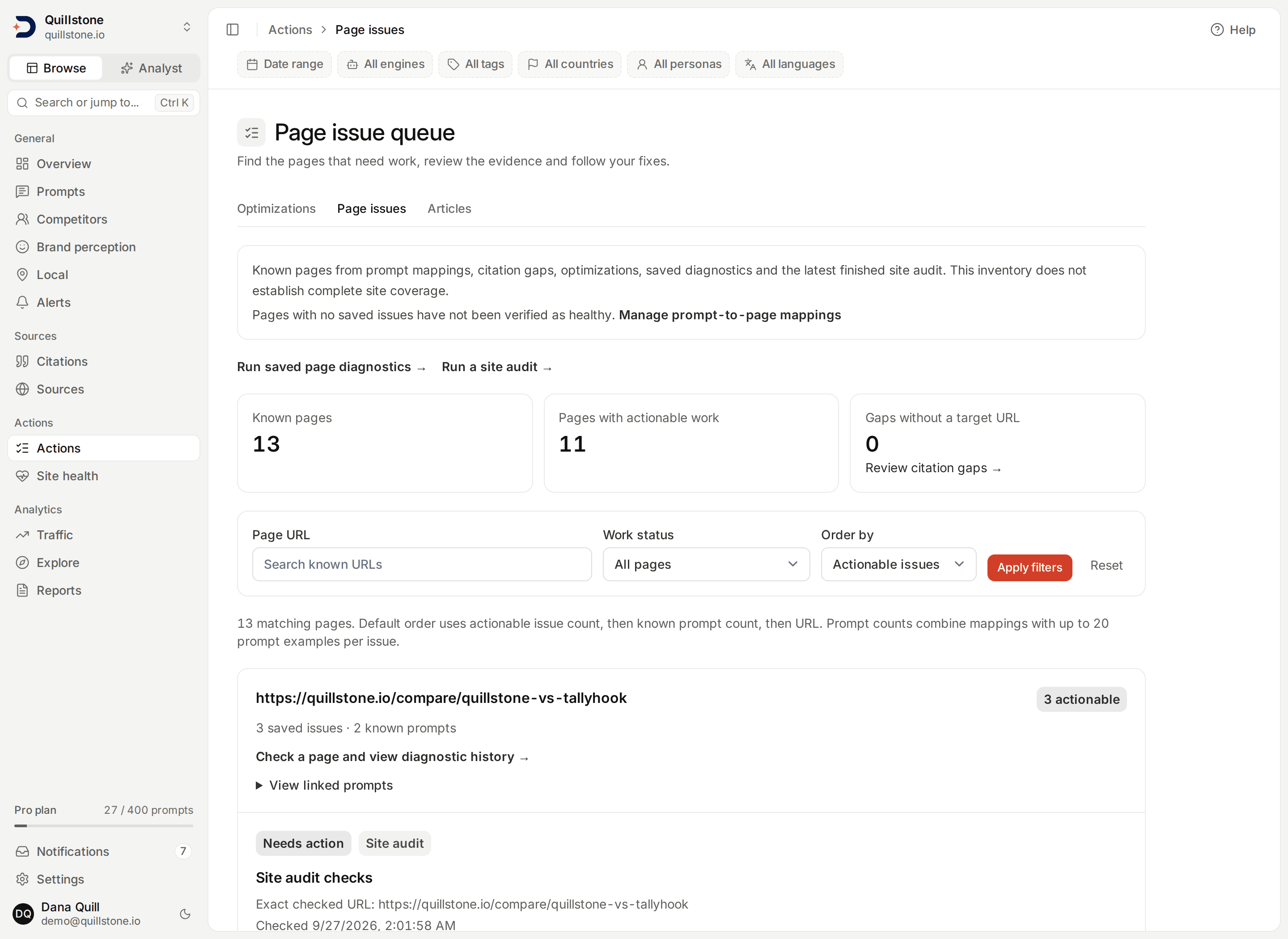The width and height of the screenshot is (1288, 939).
Task: Open Site health page
Action: coord(103,476)
